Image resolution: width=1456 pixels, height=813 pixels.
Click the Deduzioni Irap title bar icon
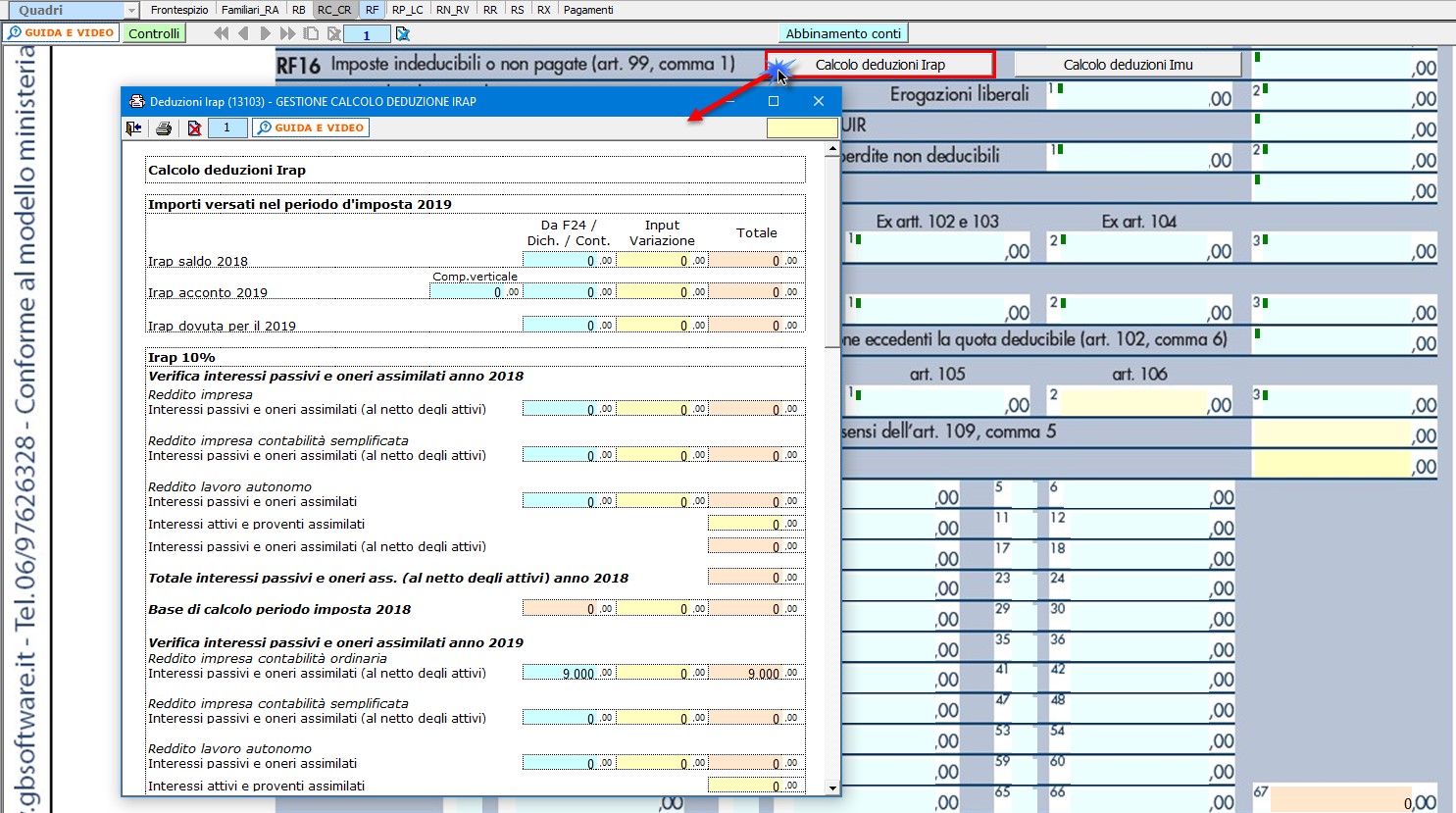(x=135, y=101)
